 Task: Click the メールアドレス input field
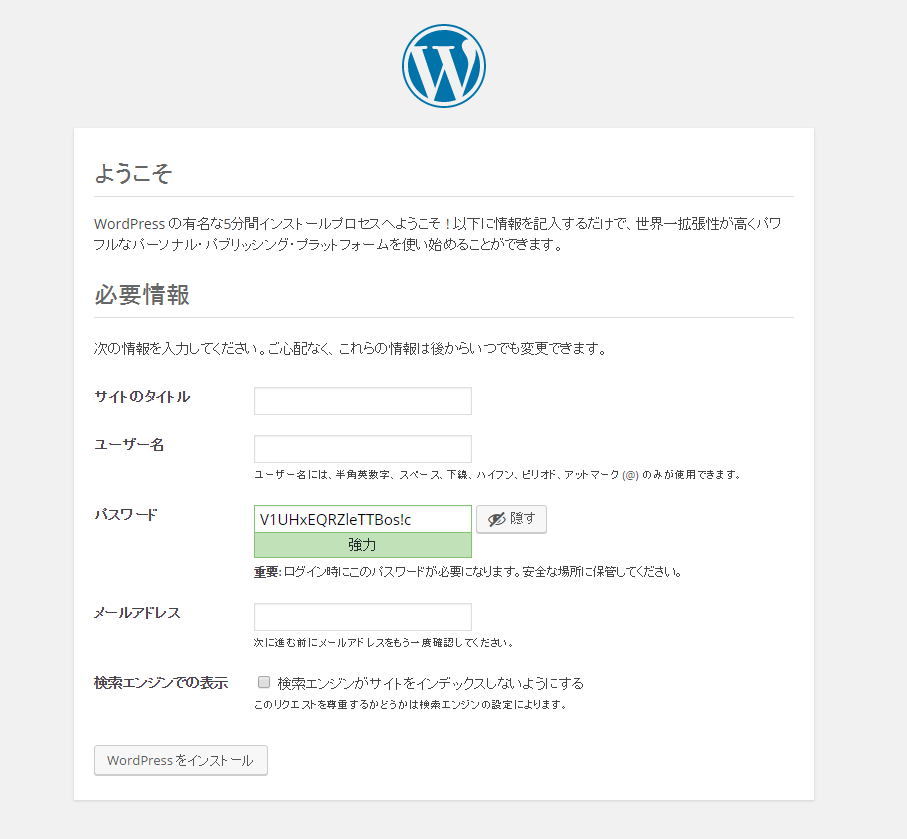pyautogui.click(x=362, y=617)
